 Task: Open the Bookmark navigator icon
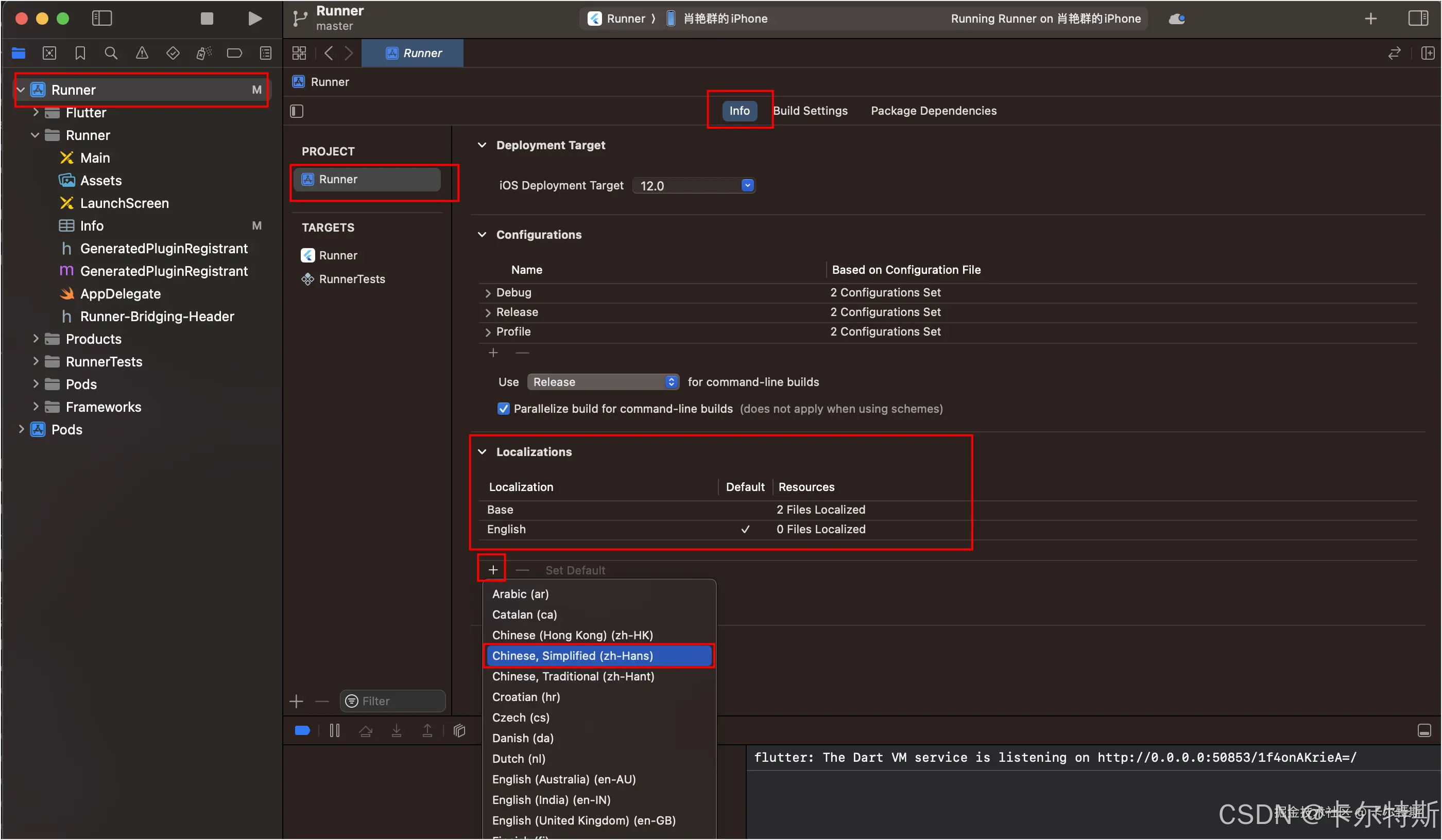pos(80,53)
